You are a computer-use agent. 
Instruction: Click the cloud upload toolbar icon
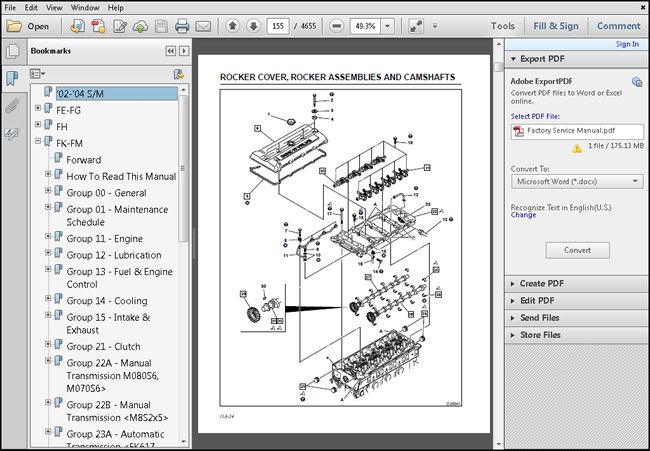coord(141,27)
